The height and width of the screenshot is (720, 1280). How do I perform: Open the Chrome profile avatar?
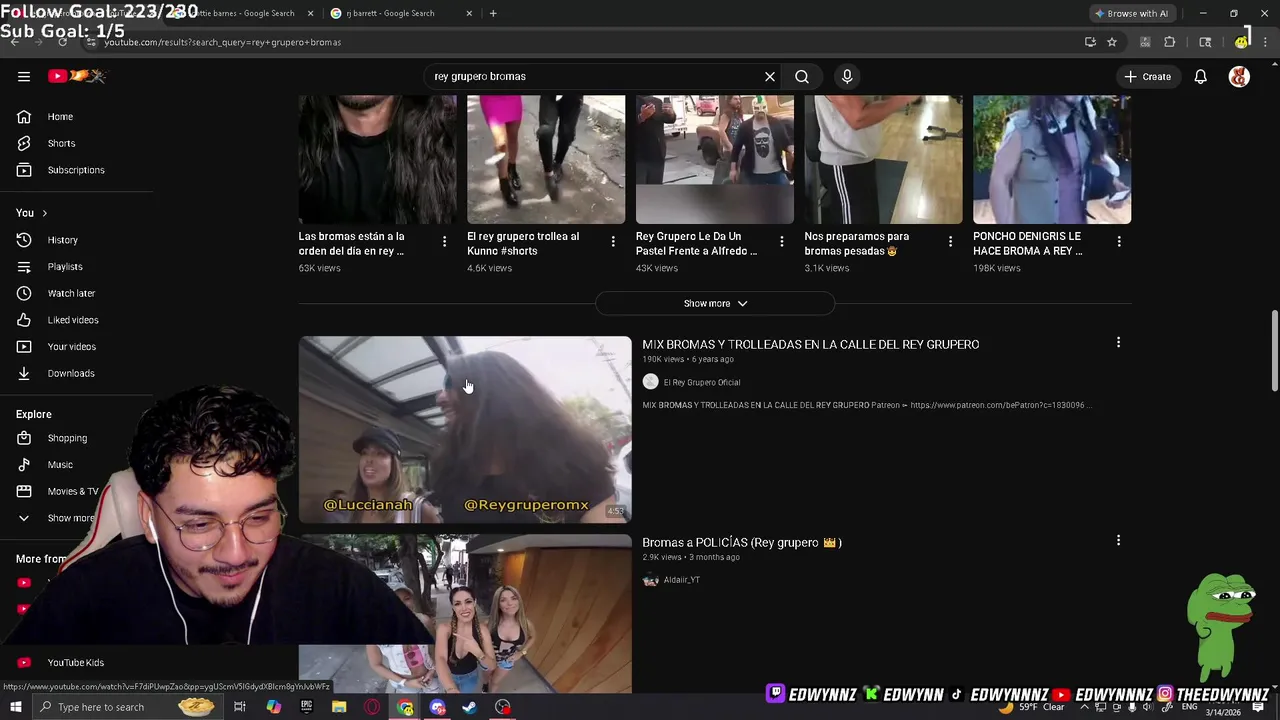[1241, 42]
